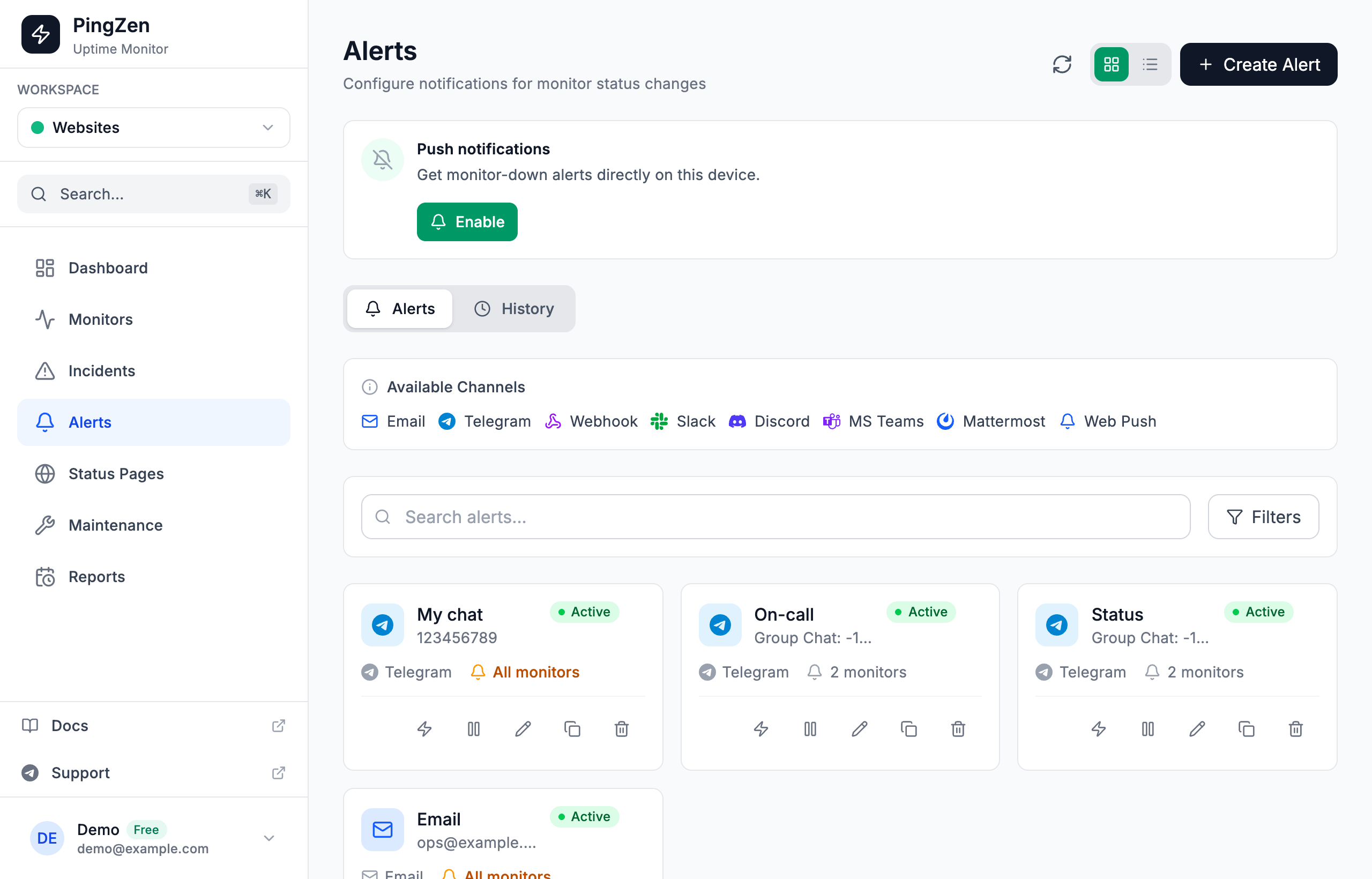The height and width of the screenshot is (879, 1372).
Task: Pause the Status alert
Action: pos(1147,728)
